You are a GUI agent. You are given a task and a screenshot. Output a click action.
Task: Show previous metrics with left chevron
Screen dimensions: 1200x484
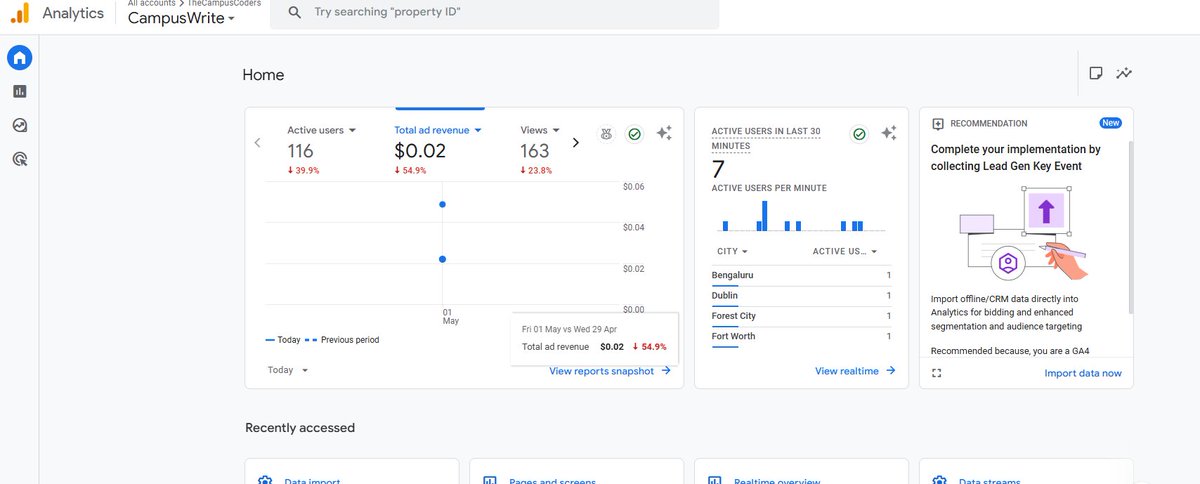tap(257, 143)
